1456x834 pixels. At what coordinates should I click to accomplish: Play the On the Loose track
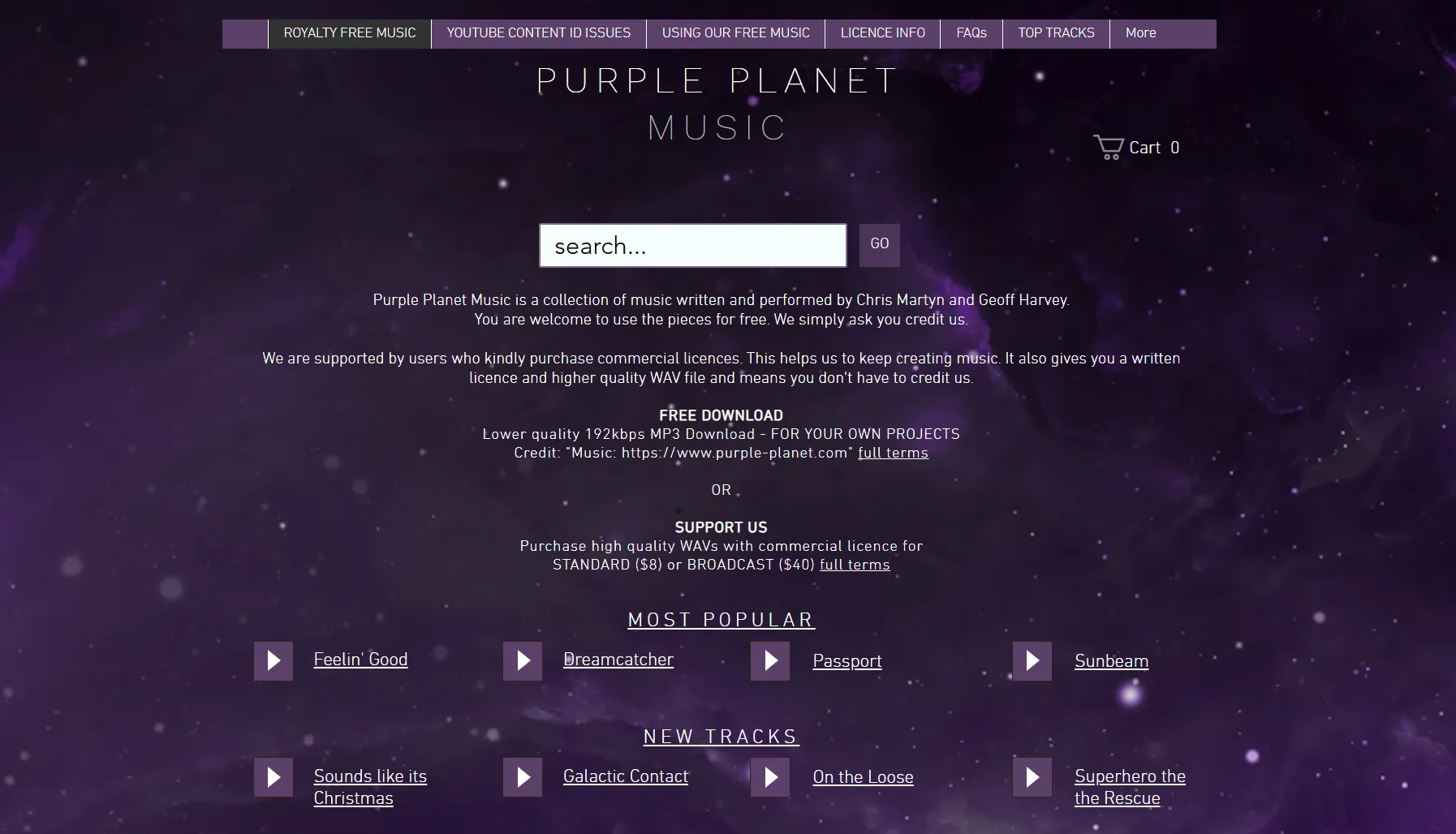(770, 776)
